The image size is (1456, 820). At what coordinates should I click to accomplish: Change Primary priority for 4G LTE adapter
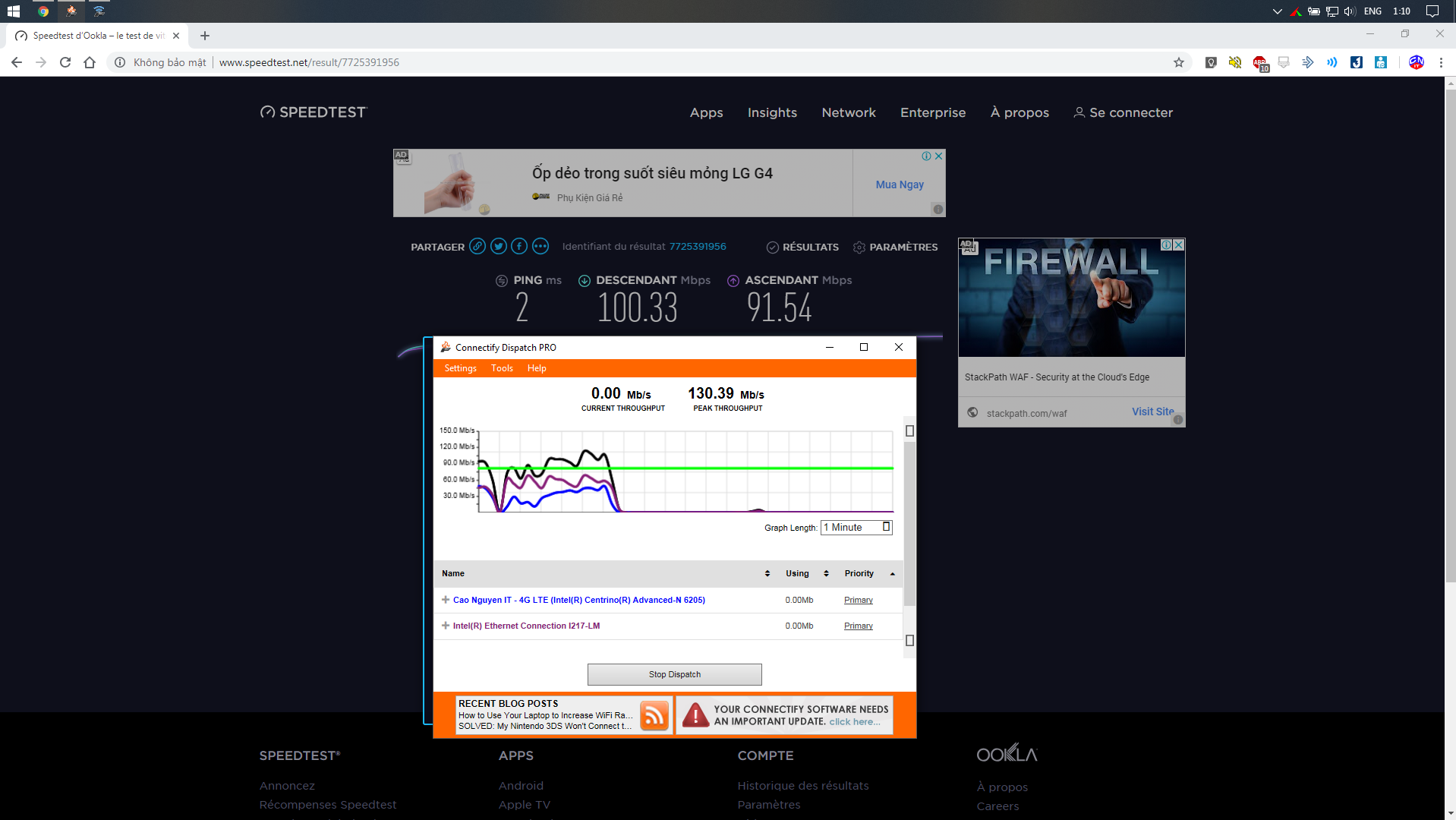click(858, 600)
